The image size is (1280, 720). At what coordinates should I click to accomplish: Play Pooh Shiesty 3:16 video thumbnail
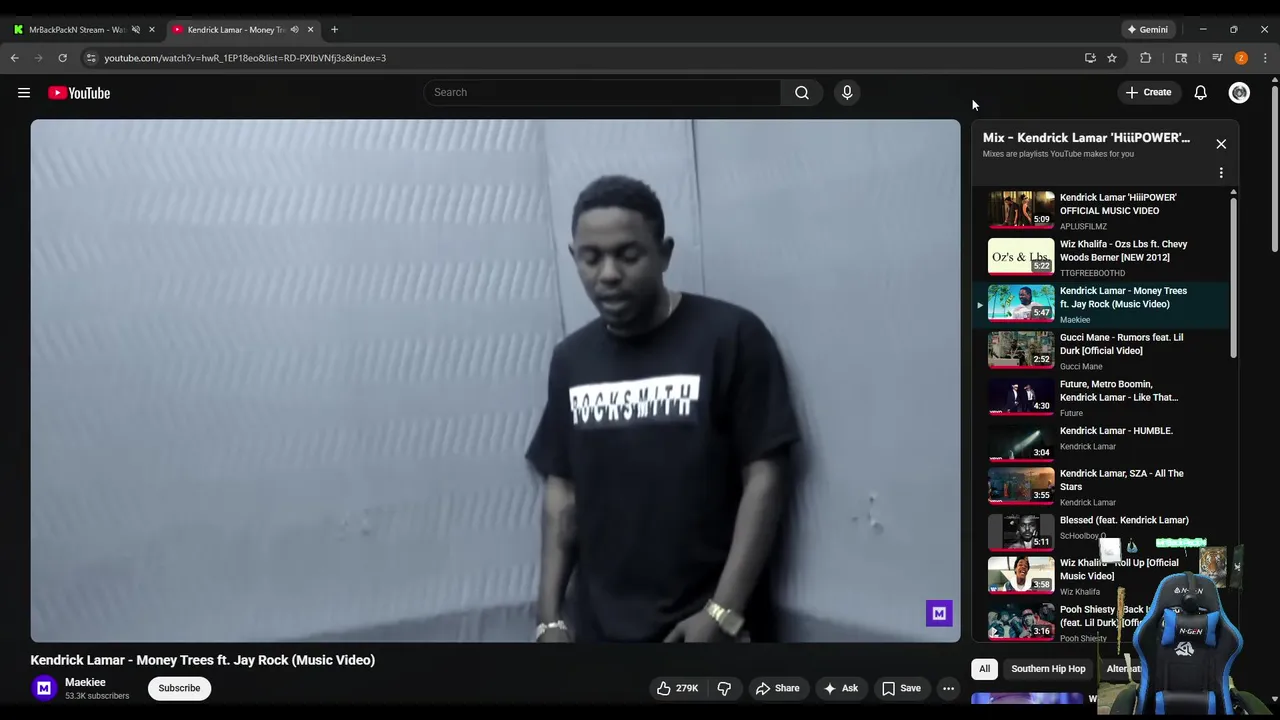(x=1021, y=621)
